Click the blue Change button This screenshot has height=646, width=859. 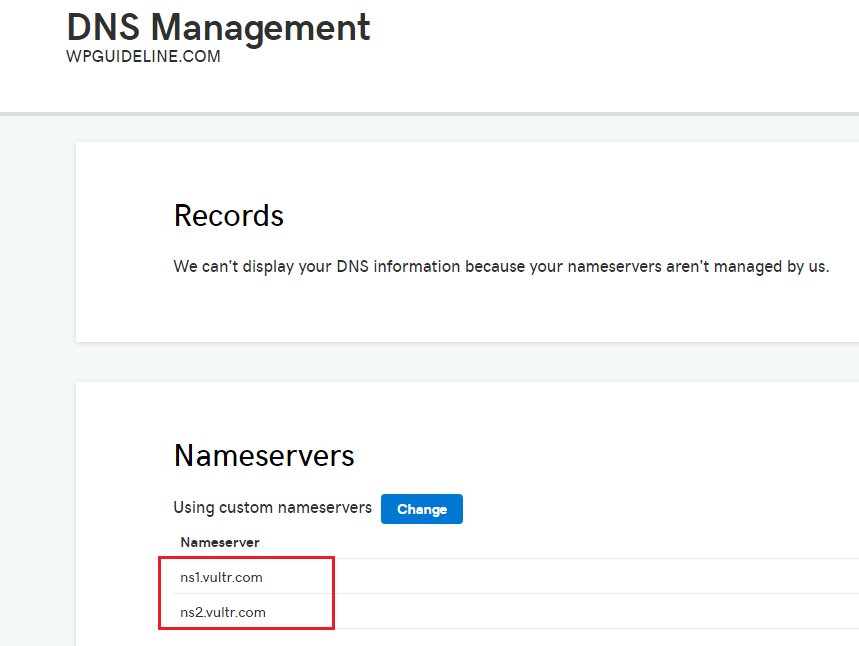(x=421, y=509)
